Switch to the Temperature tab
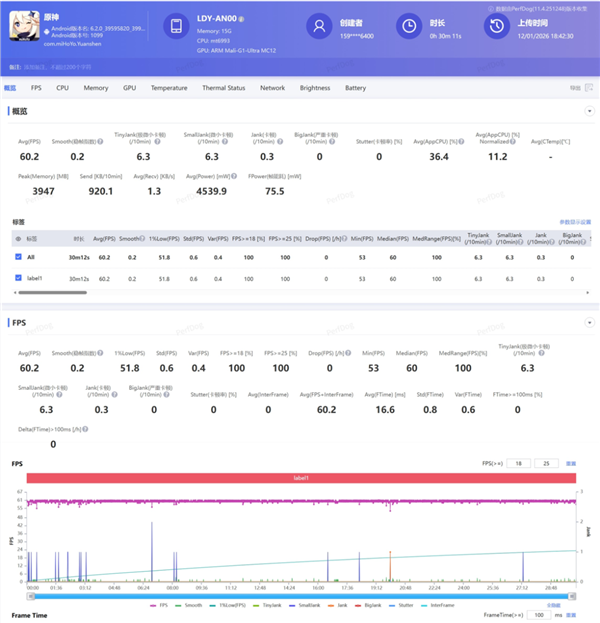Screen dimensions: 600x623 tap(169, 88)
